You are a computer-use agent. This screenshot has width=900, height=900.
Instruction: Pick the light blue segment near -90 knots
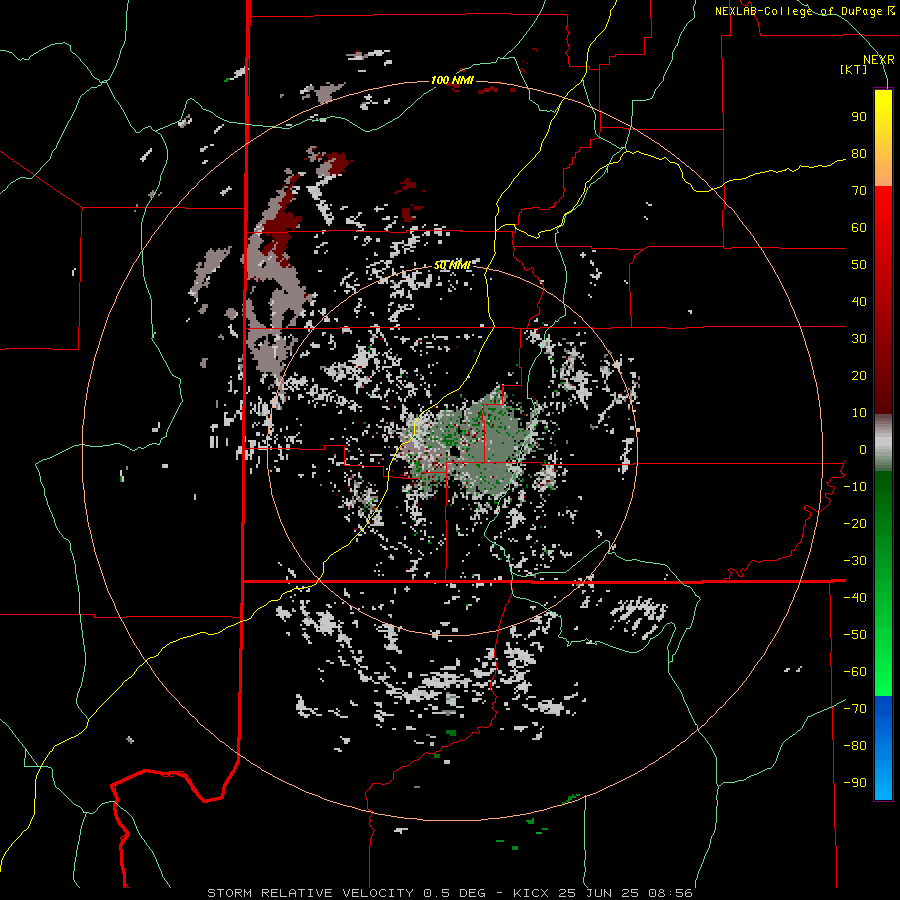point(883,781)
